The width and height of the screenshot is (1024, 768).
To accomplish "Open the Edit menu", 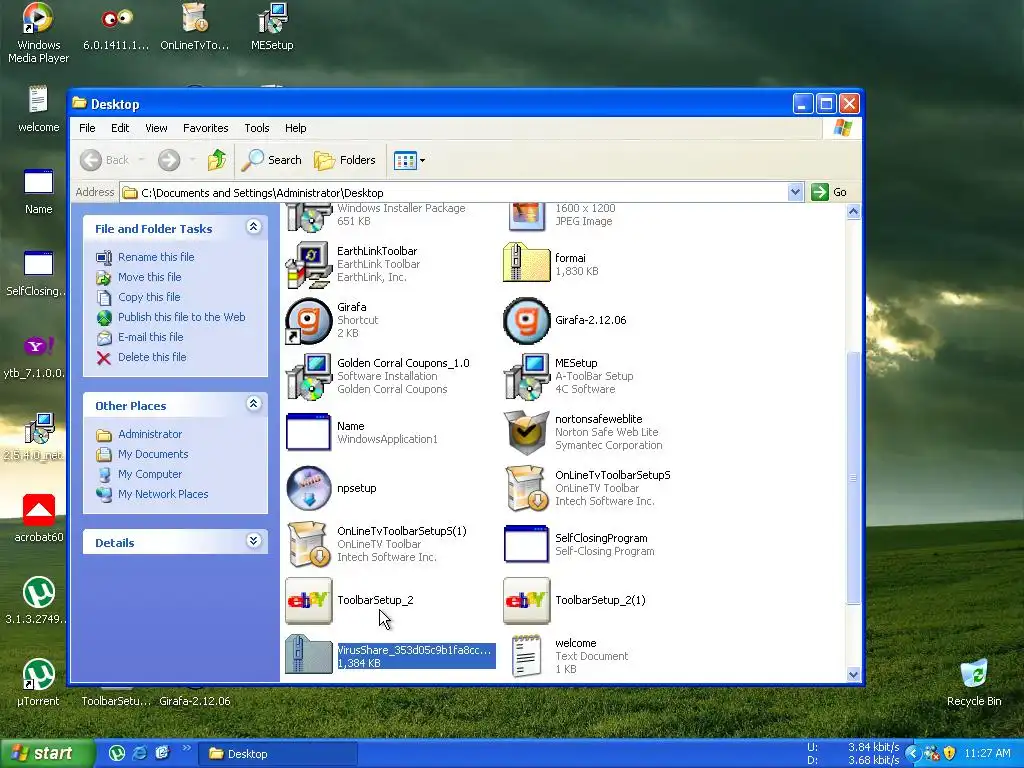I will [120, 128].
